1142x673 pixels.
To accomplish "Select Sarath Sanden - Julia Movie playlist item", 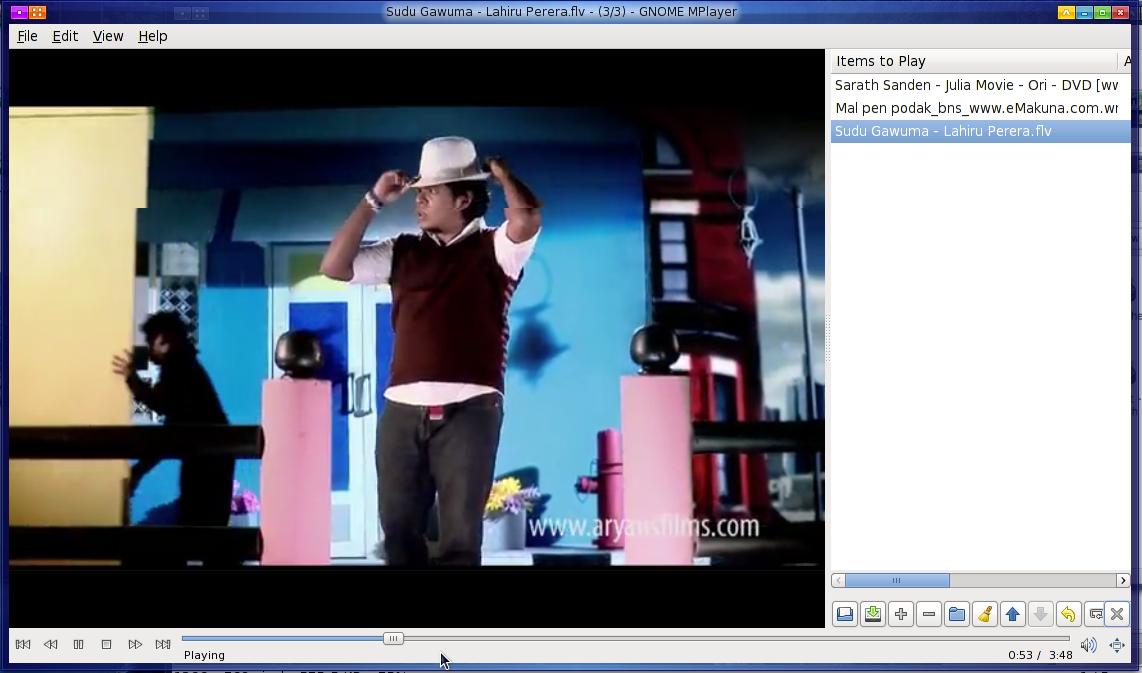I will click(980, 85).
